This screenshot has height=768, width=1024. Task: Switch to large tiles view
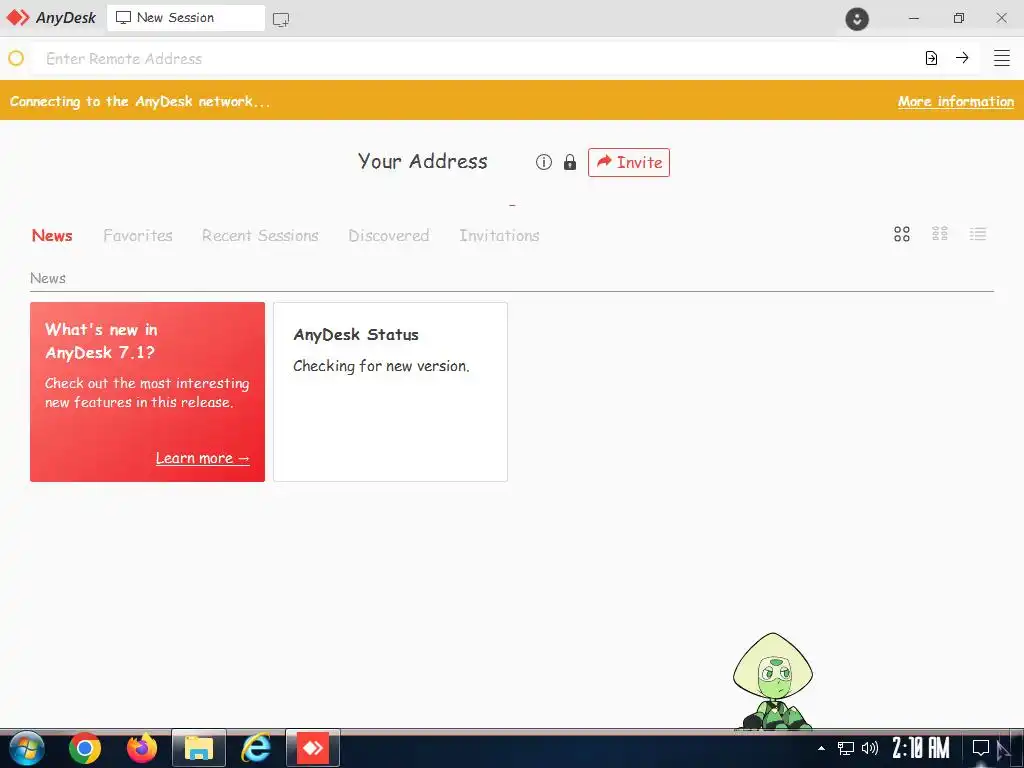click(x=902, y=234)
